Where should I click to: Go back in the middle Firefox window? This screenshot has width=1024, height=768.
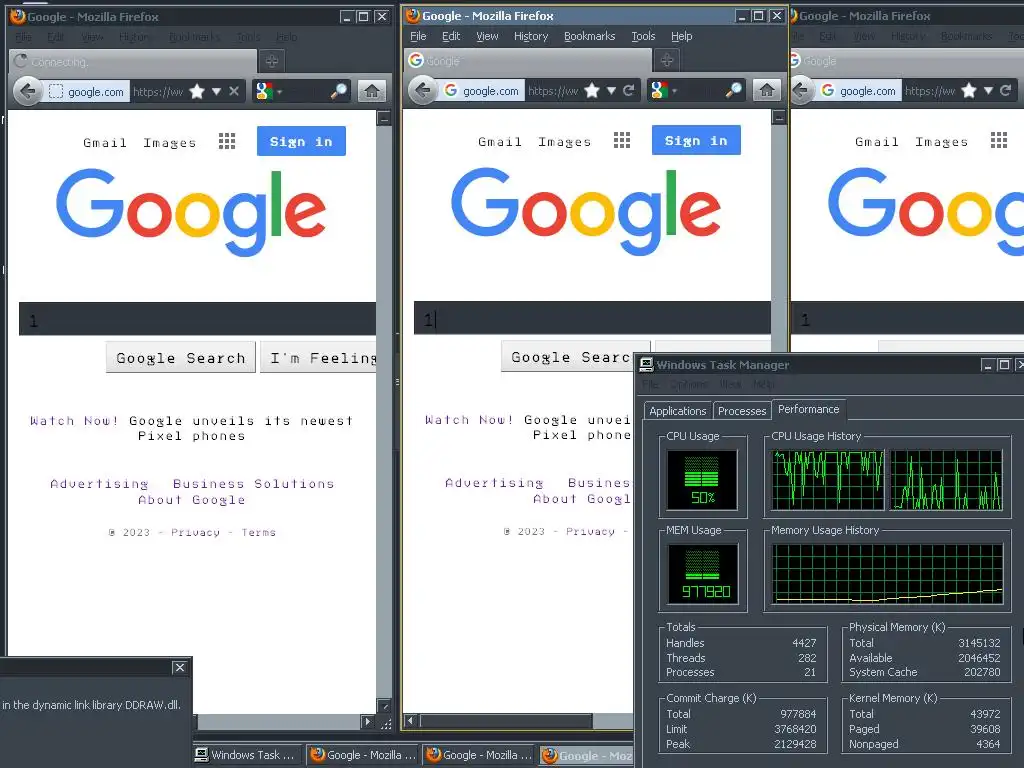tap(423, 90)
